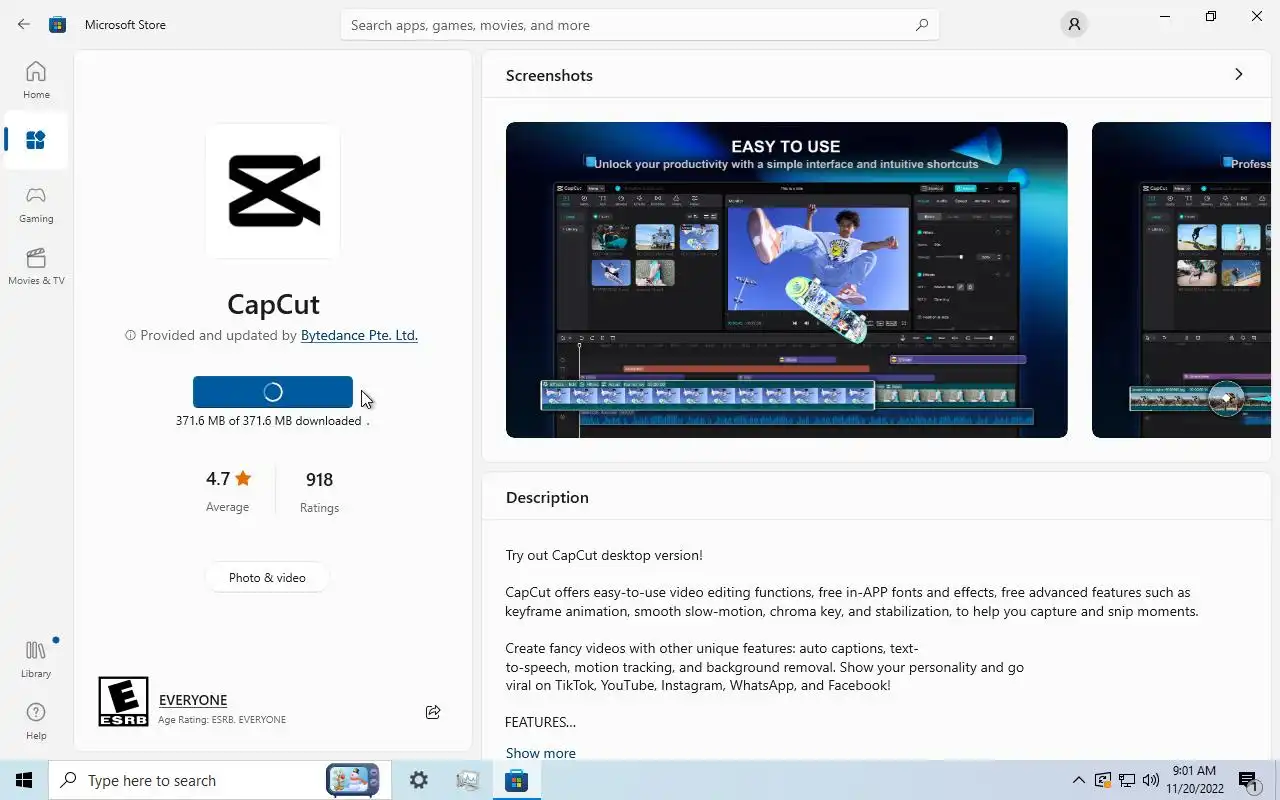Open the volume speaker tray icon
Screen dimensions: 1280x800
[1150, 780]
